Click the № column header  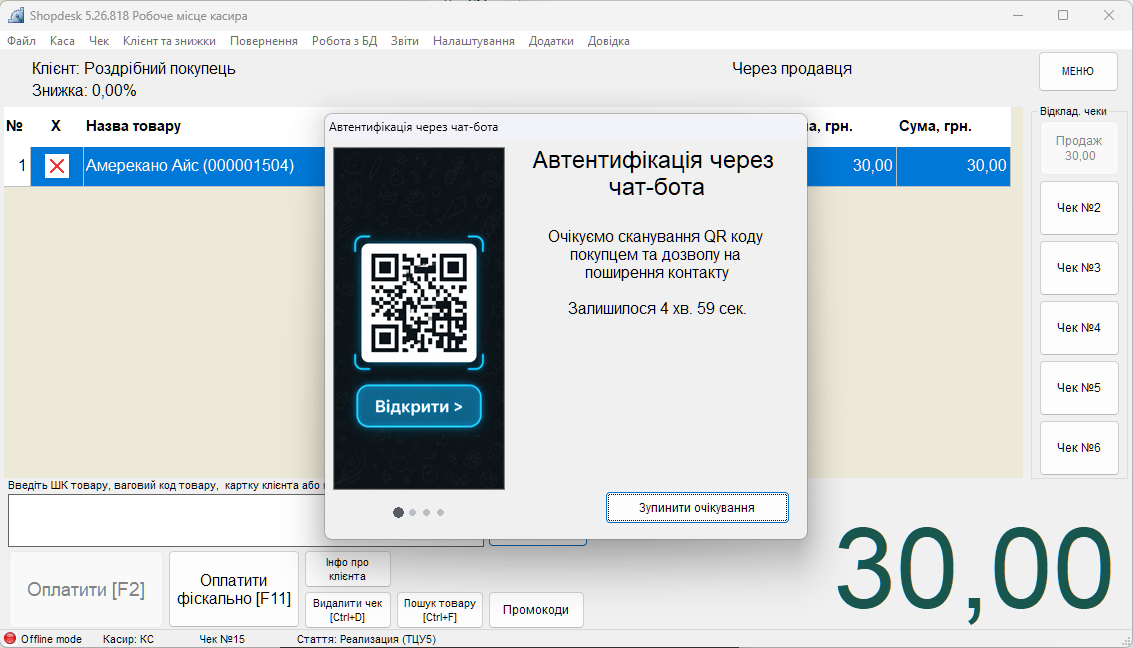coord(14,126)
